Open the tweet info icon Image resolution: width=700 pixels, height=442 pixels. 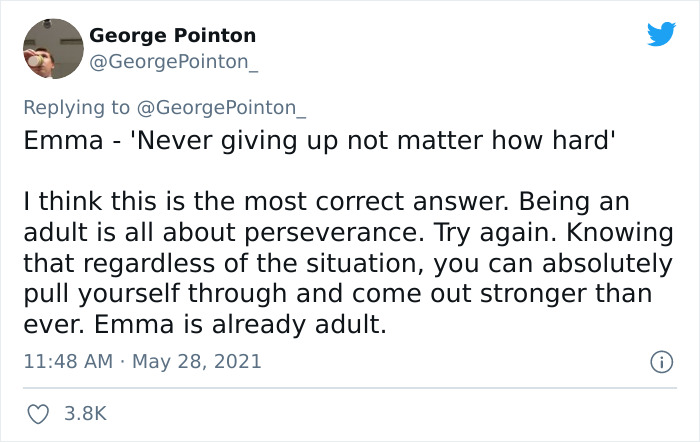[x=660, y=362]
